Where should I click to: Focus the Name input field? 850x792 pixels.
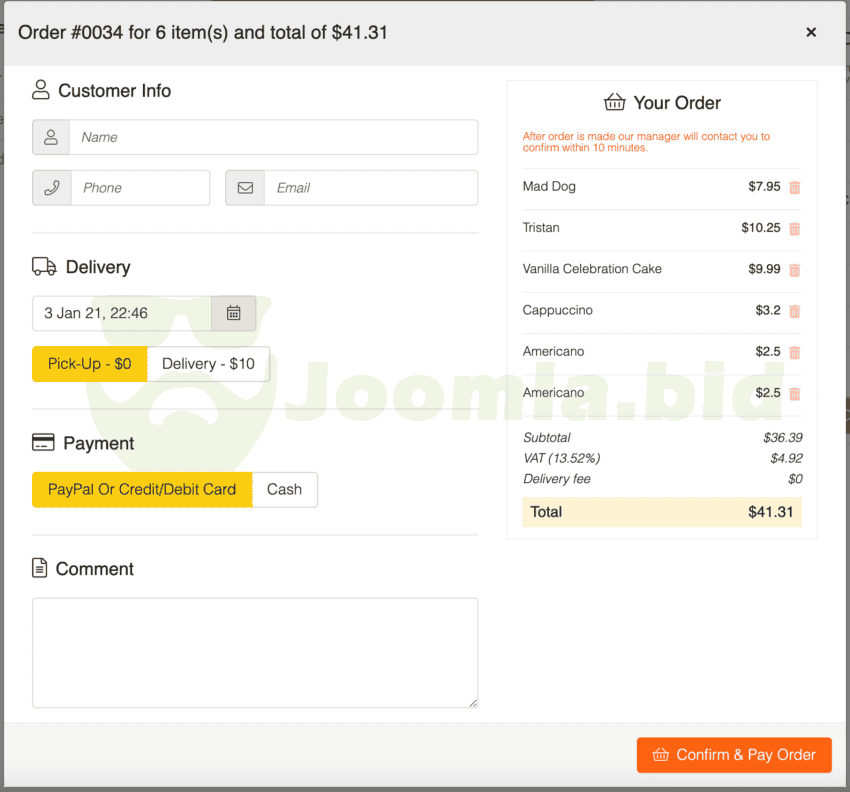(x=273, y=137)
